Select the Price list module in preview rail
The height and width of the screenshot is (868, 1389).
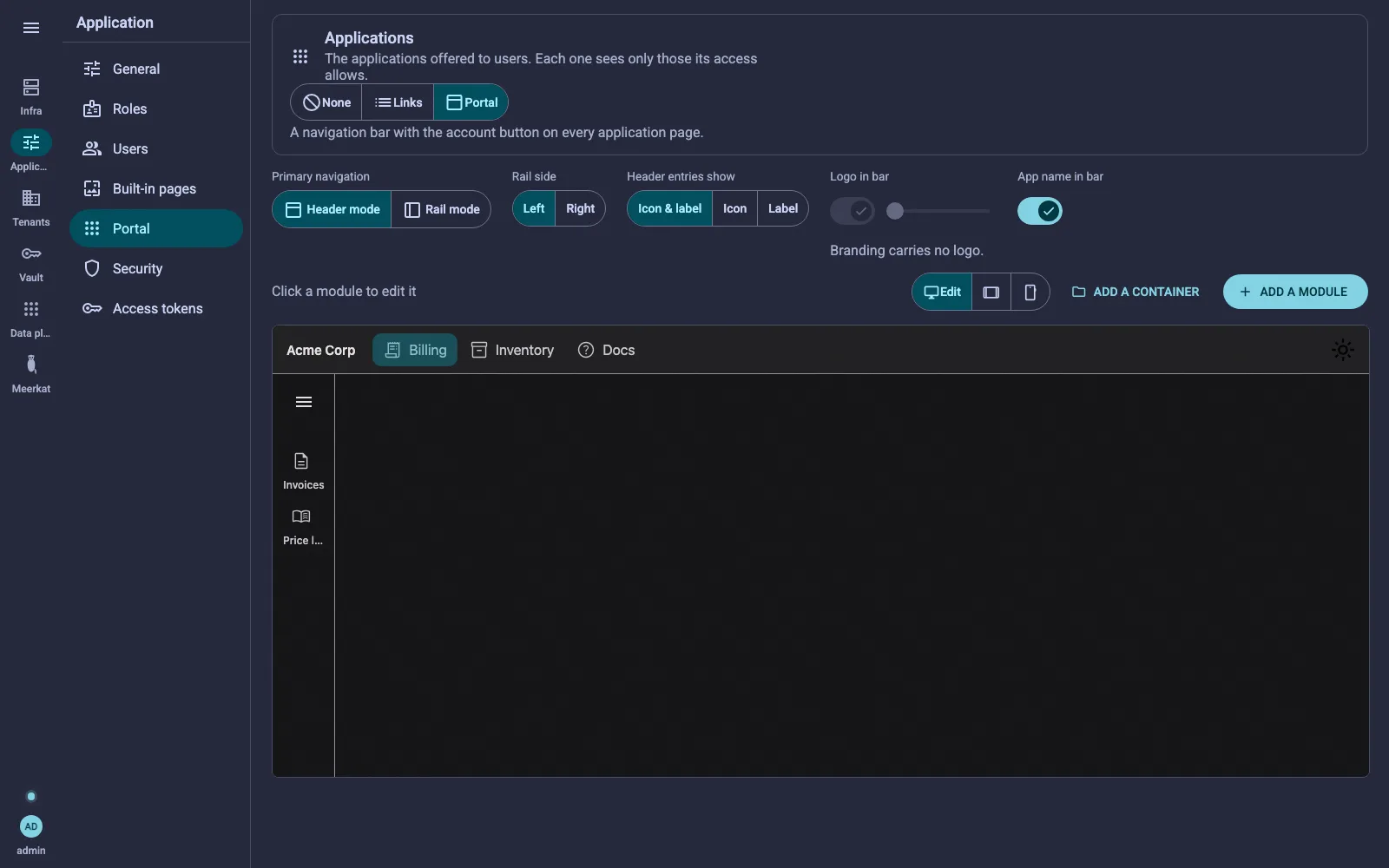coord(303,527)
